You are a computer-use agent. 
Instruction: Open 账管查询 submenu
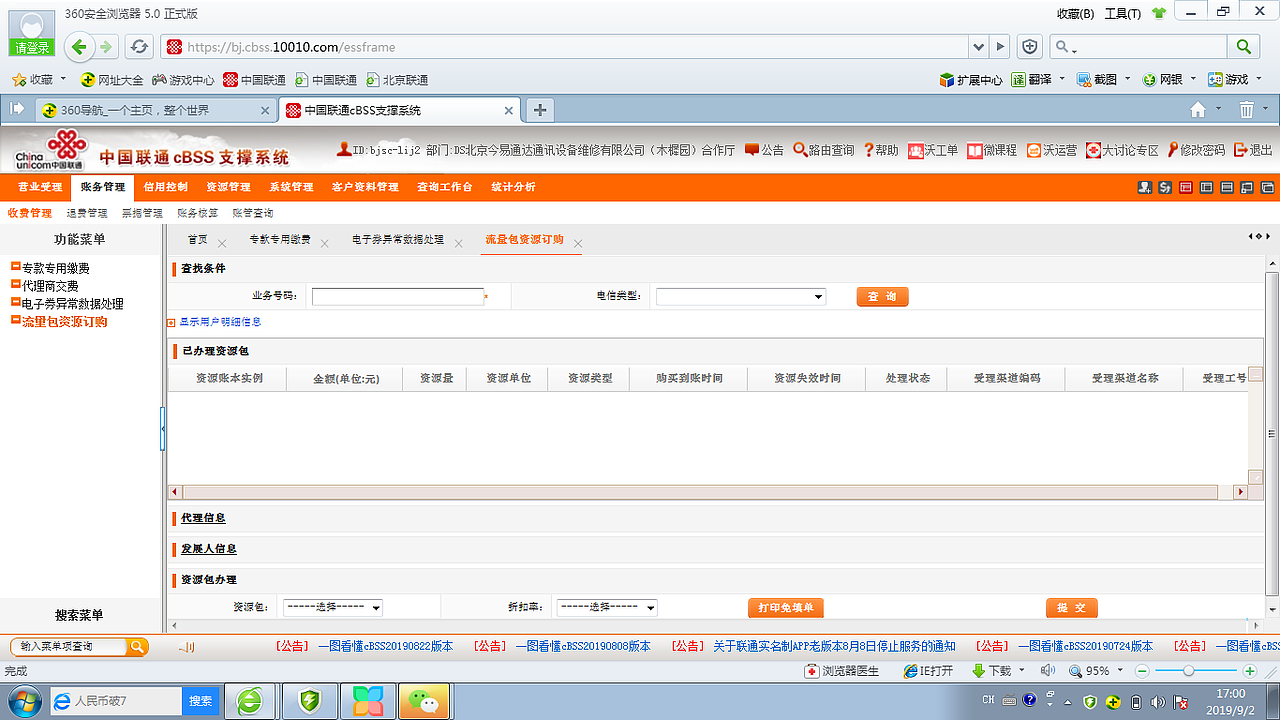pos(253,213)
